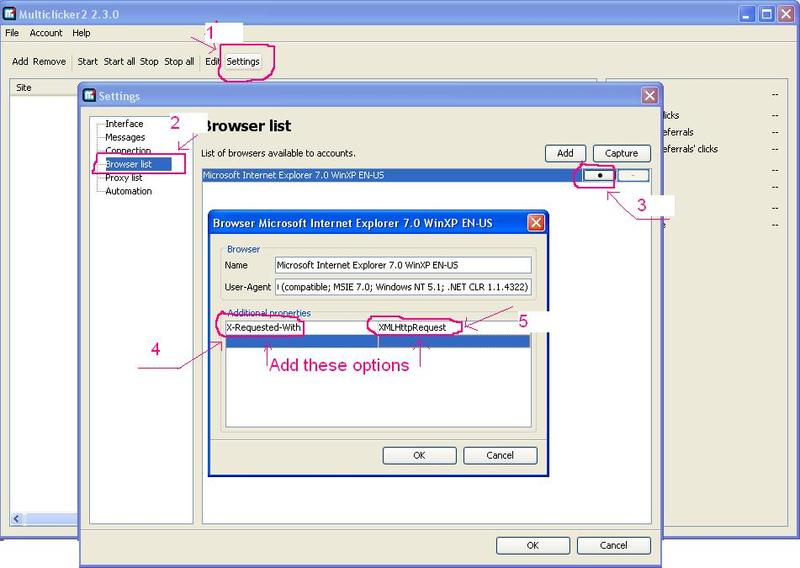Image resolution: width=800 pixels, height=568 pixels.
Task: Click the Multiclicker title bar icon
Action: (x=9, y=13)
